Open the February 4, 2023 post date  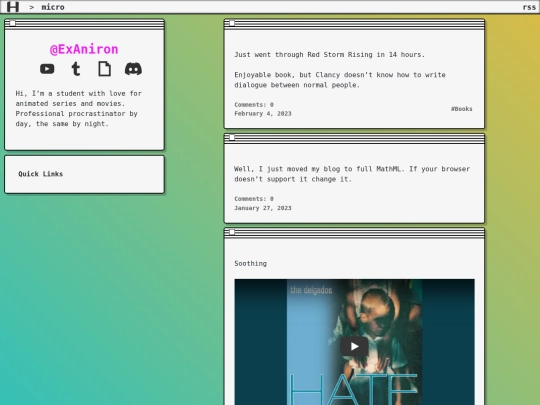[263, 114]
